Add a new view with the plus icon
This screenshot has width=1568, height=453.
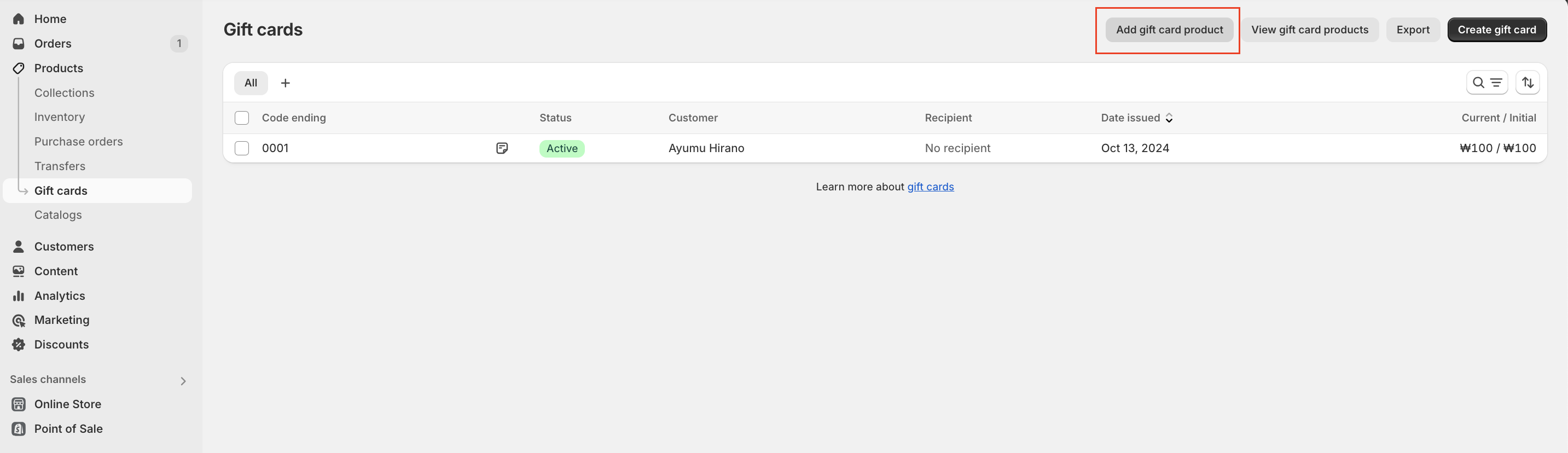click(x=285, y=83)
